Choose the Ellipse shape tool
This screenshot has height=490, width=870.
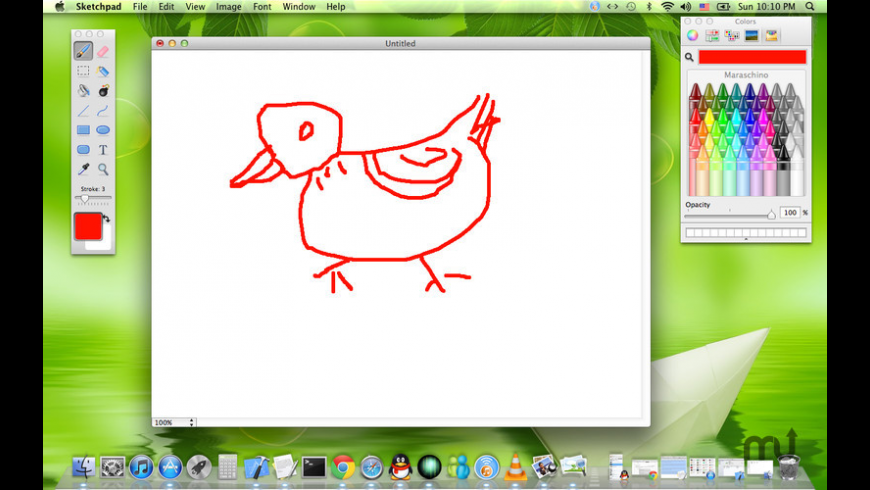click(x=103, y=130)
